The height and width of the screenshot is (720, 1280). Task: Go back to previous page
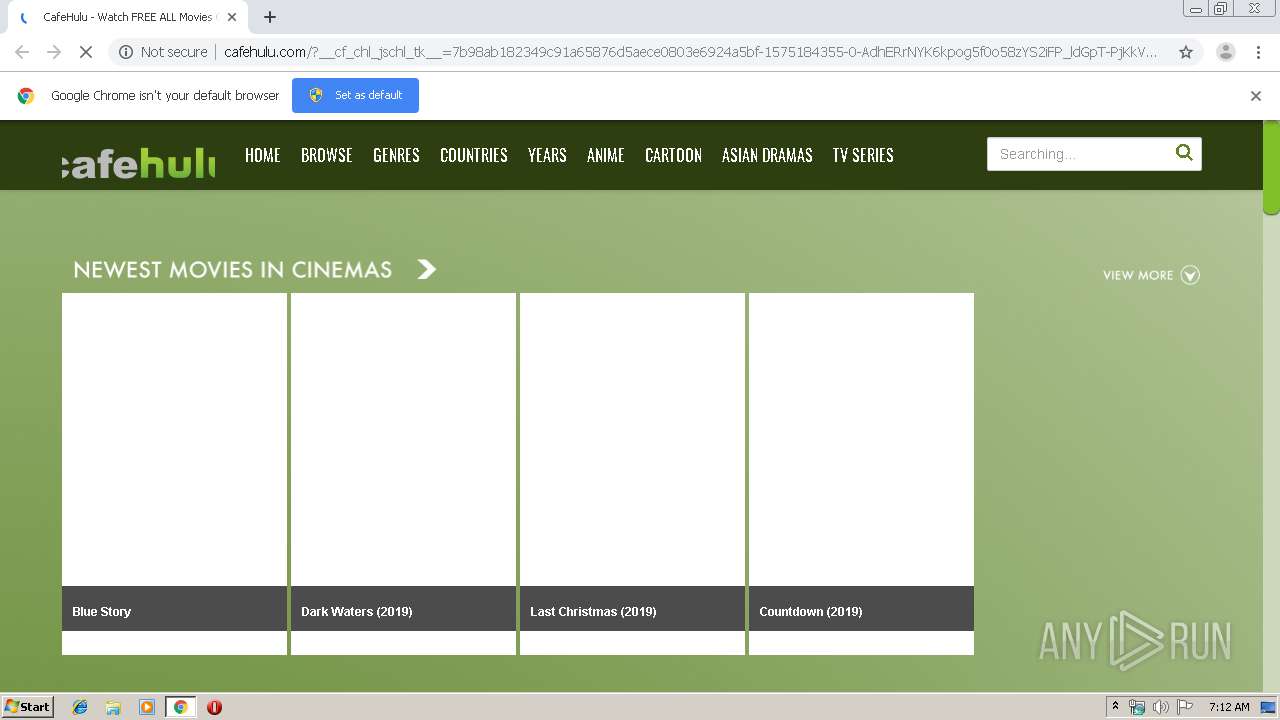click(x=22, y=52)
